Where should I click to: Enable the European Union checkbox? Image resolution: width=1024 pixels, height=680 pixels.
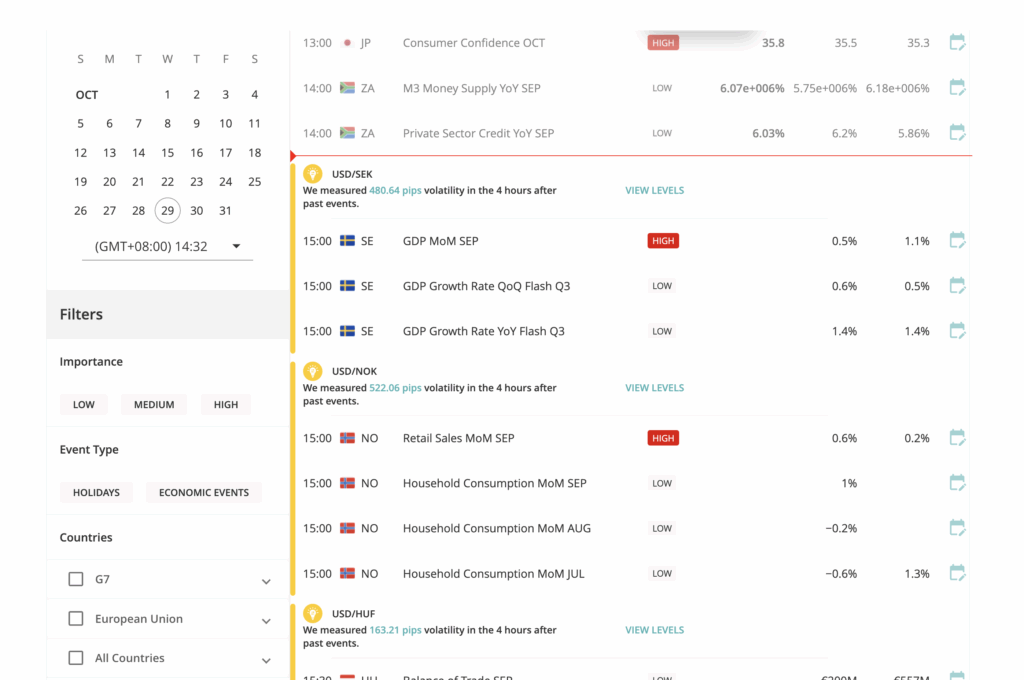coord(76,619)
